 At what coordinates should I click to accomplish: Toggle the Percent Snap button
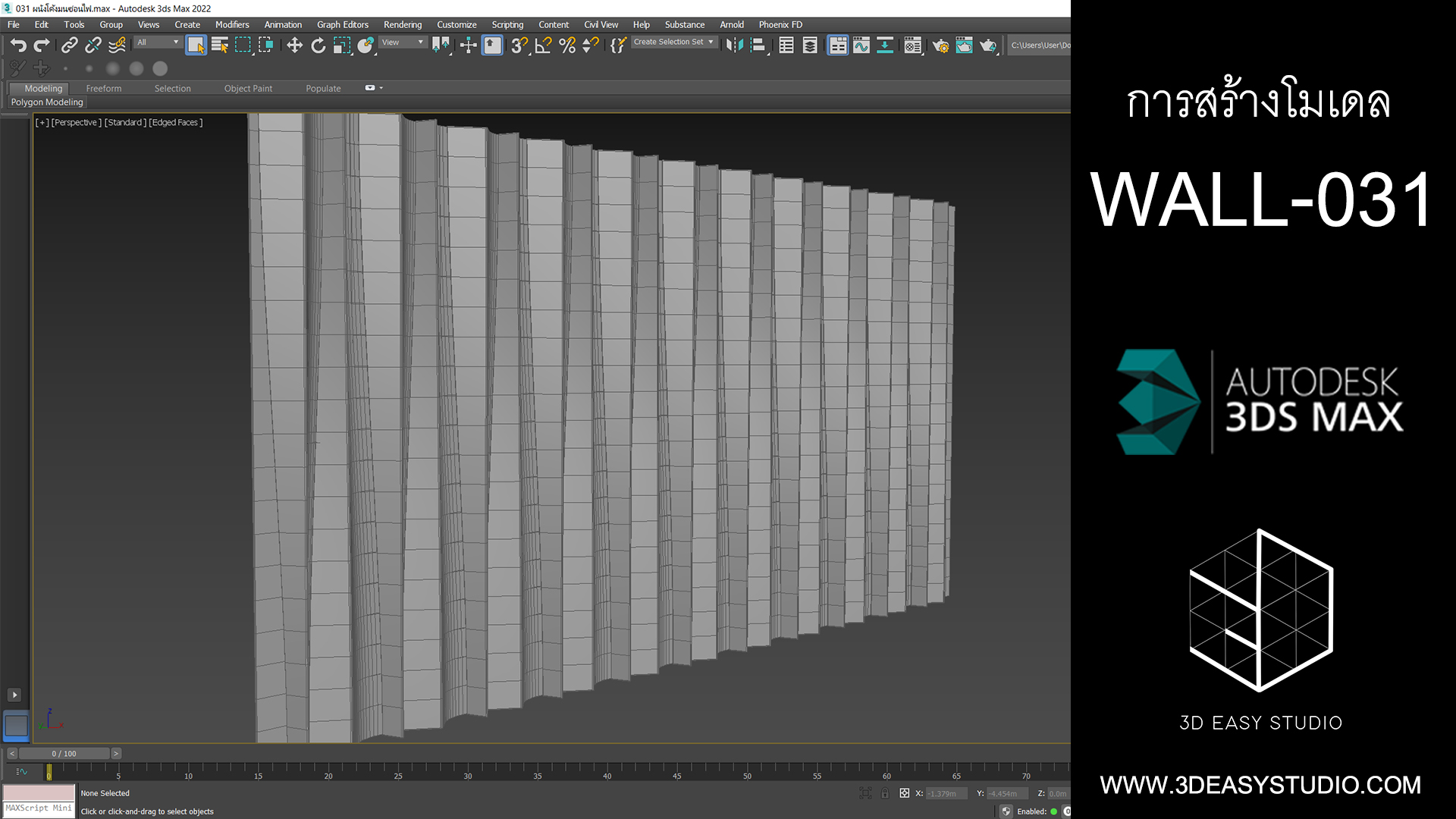tap(567, 45)
